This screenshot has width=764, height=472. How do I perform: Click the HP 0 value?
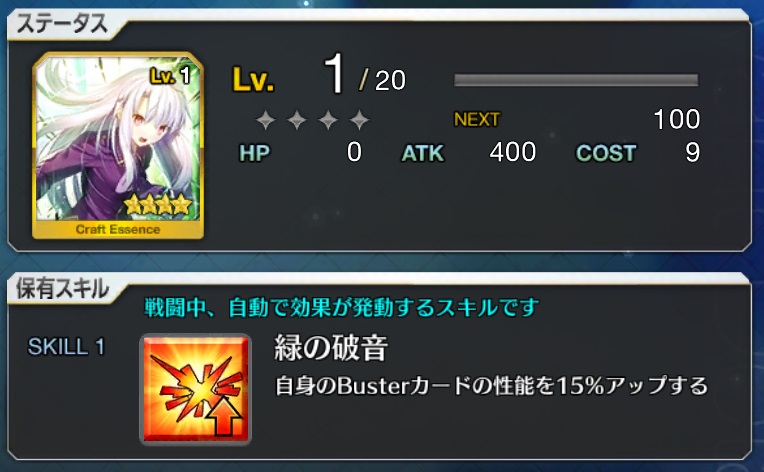(354, 152)
